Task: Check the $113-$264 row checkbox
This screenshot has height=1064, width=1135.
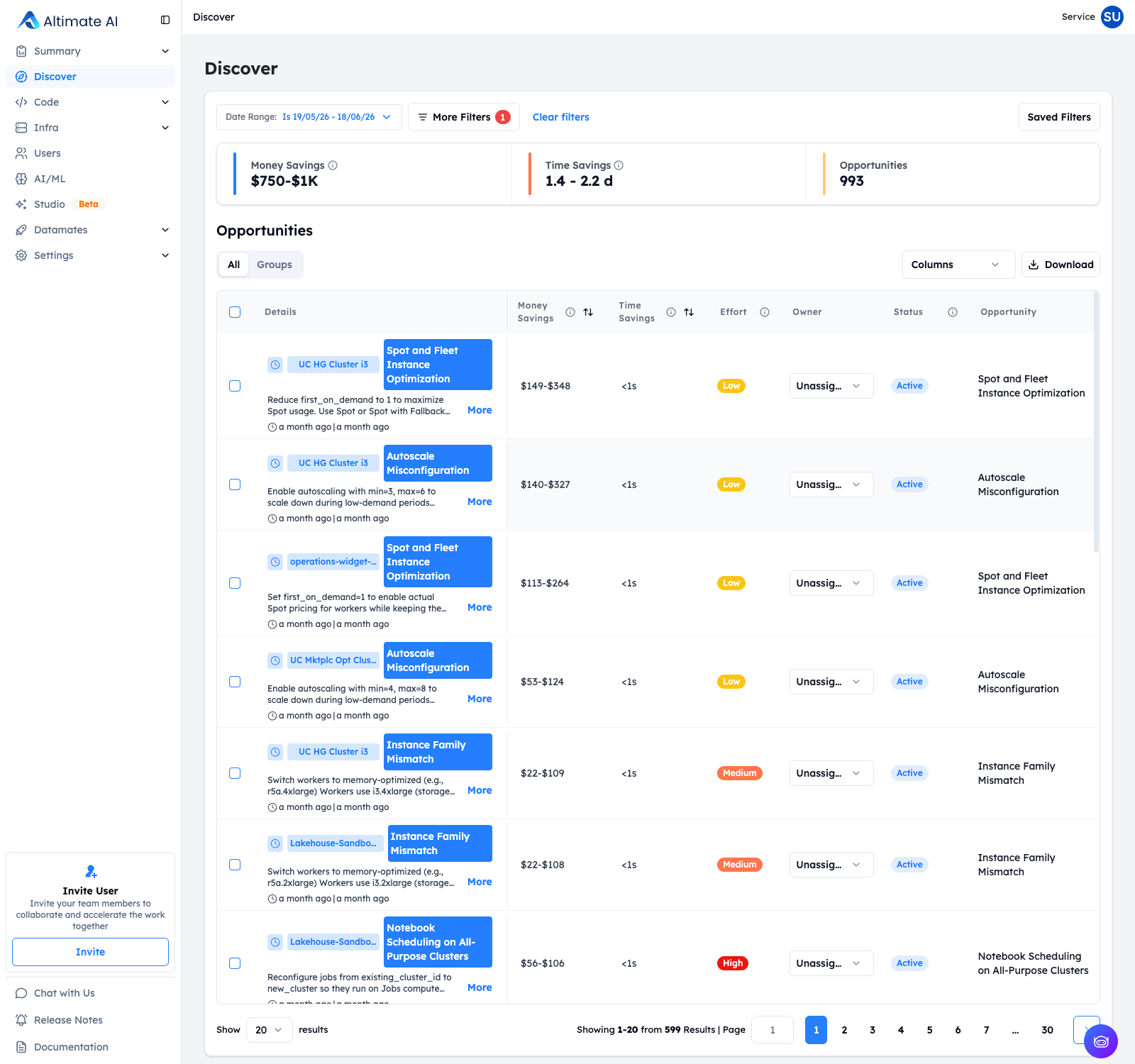Action: point(235,583)
